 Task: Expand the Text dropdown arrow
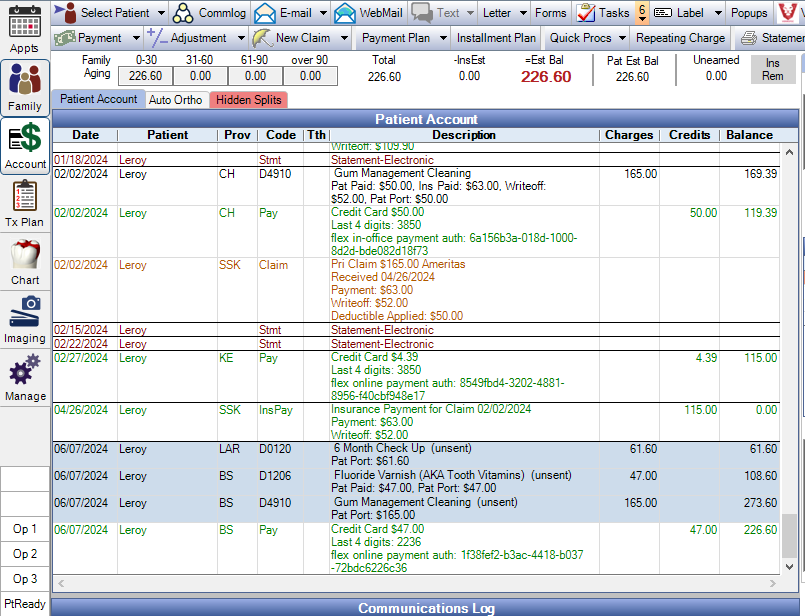[470, 13]
